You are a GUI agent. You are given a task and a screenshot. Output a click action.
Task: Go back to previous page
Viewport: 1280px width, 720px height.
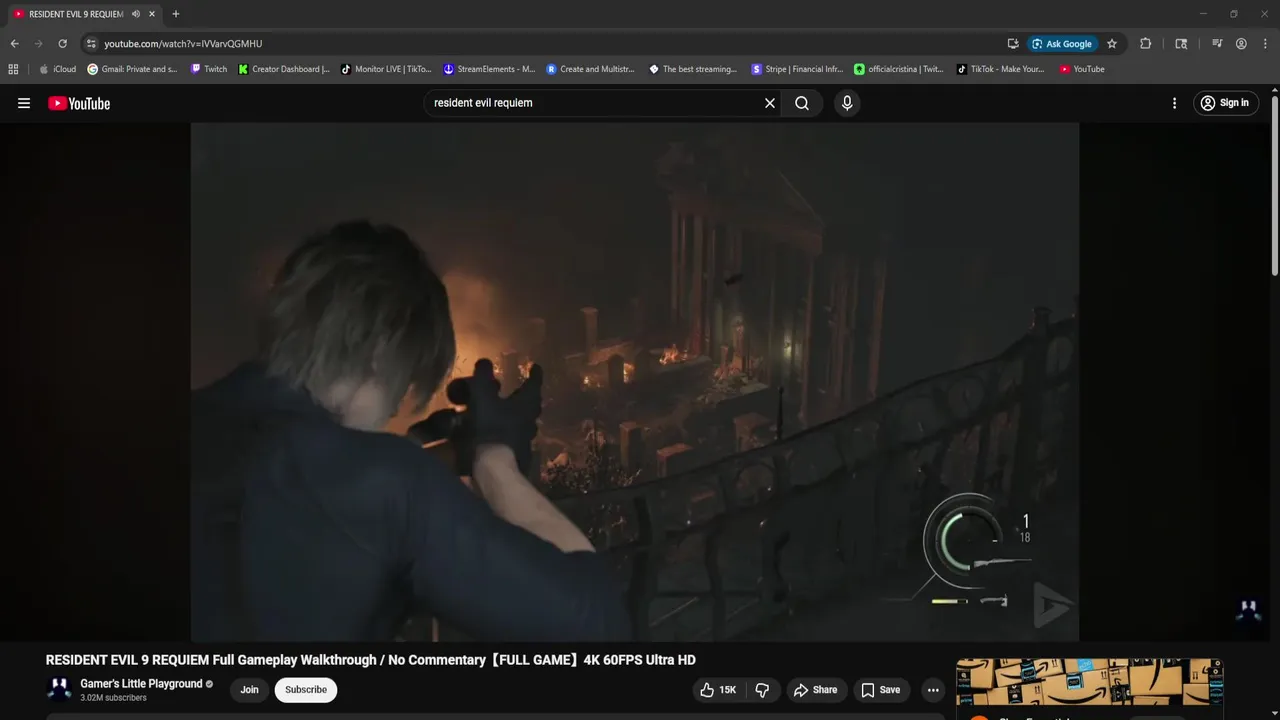(14, 44)
